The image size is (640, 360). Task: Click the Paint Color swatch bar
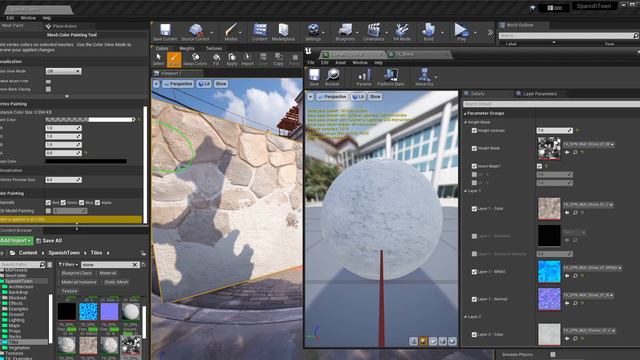(89, 120)
